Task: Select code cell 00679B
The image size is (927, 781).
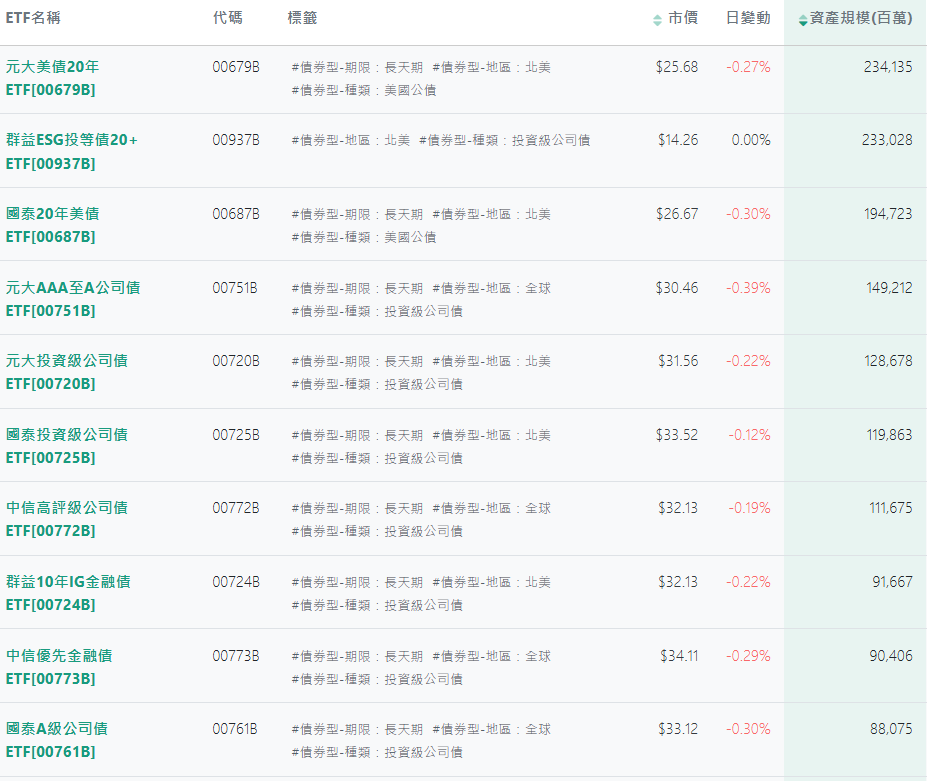Action: coord(236,67)
